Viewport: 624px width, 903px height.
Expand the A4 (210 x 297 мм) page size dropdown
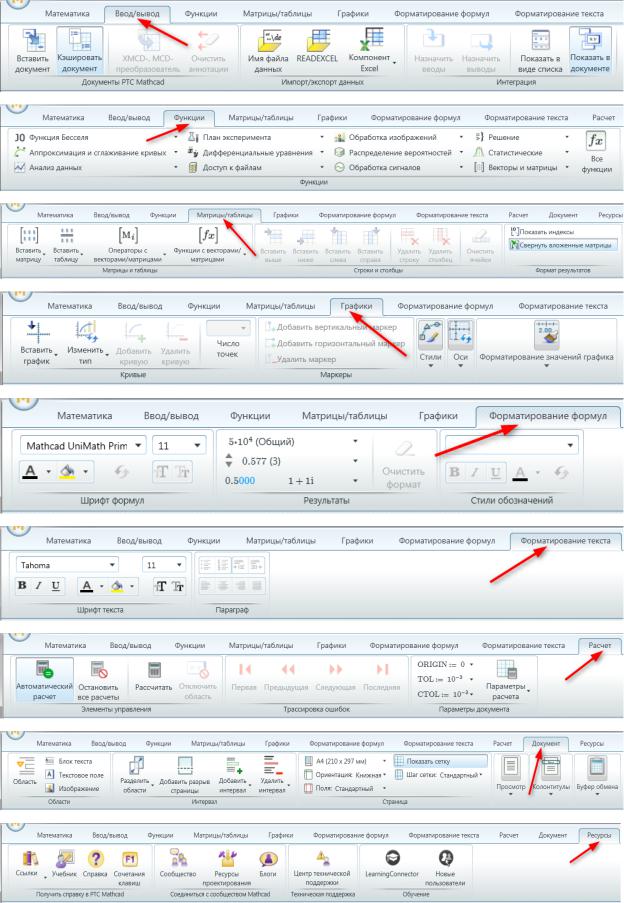click(385, 761)
